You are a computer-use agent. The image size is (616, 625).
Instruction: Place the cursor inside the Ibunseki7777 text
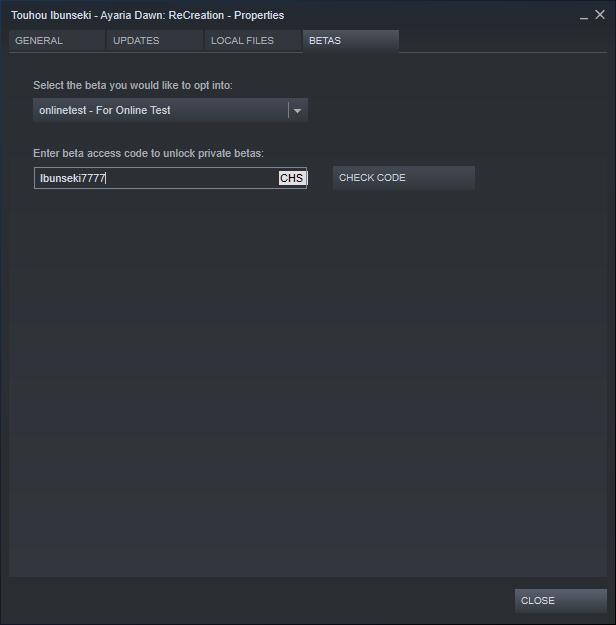click(x=72, y=178)
